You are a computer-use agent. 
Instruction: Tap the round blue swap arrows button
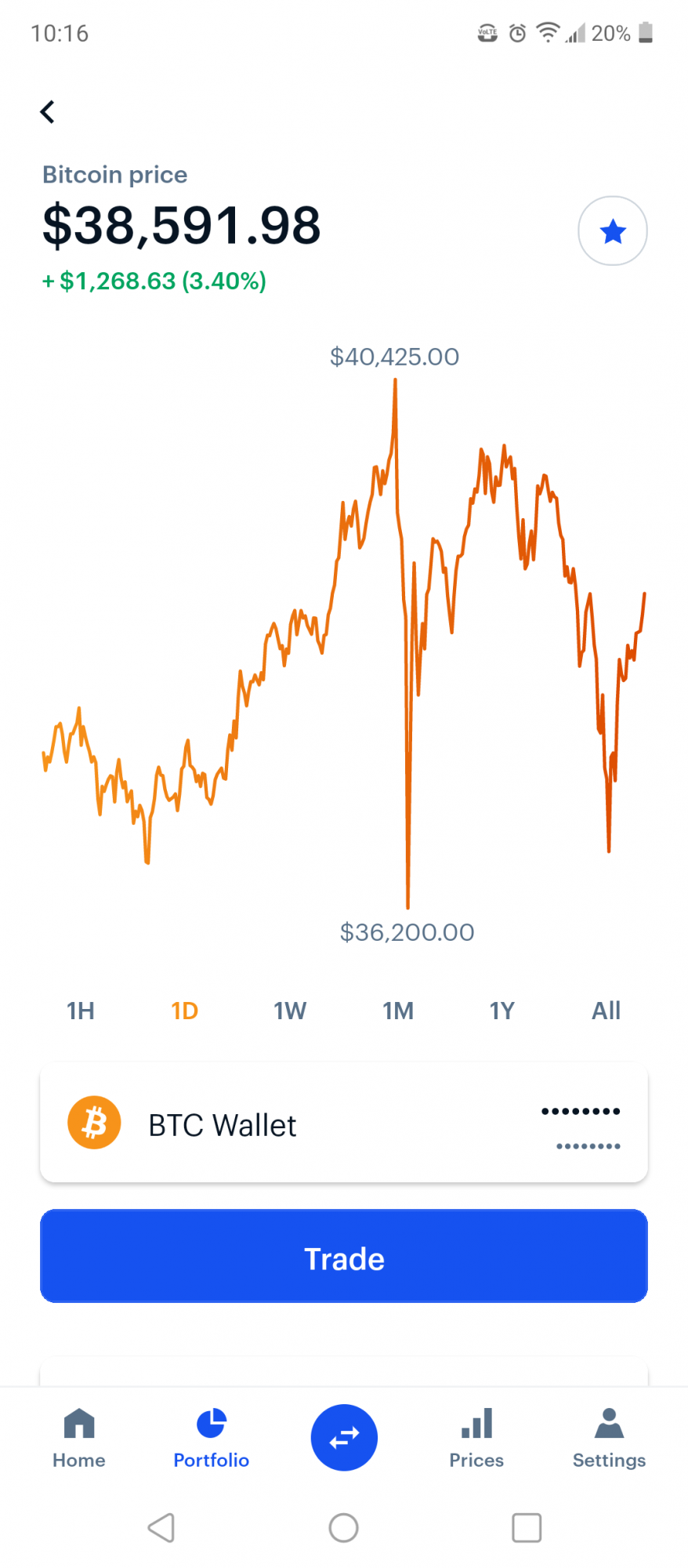pos(344,1437)
